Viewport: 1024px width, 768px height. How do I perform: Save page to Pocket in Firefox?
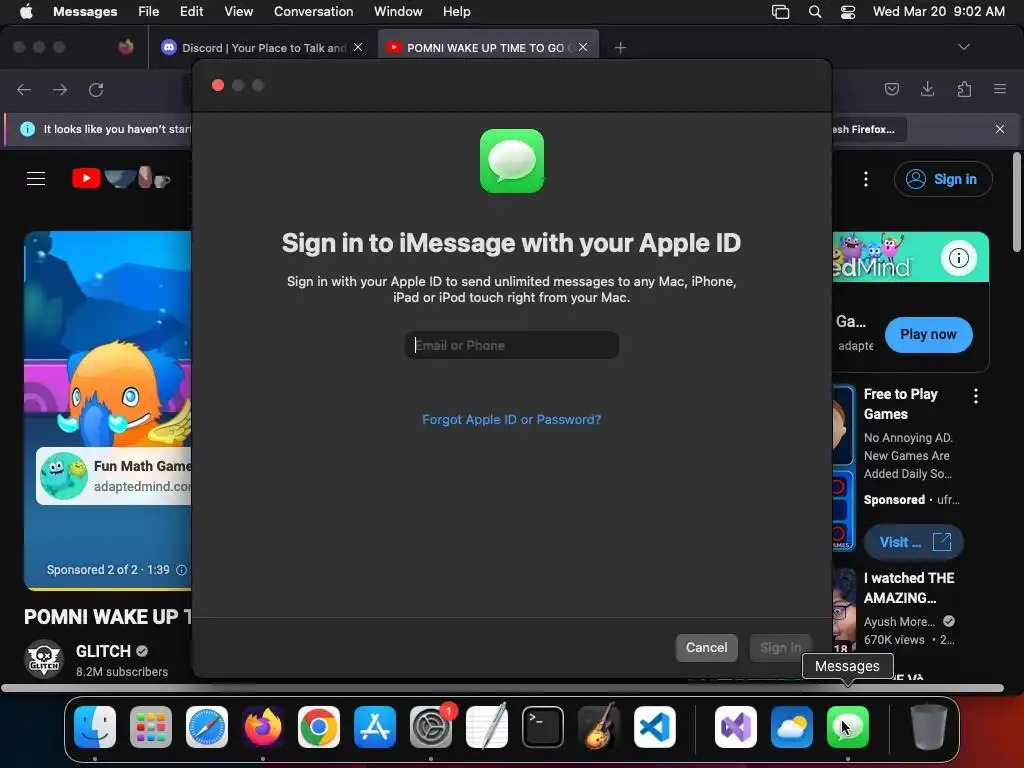point(891,89)
